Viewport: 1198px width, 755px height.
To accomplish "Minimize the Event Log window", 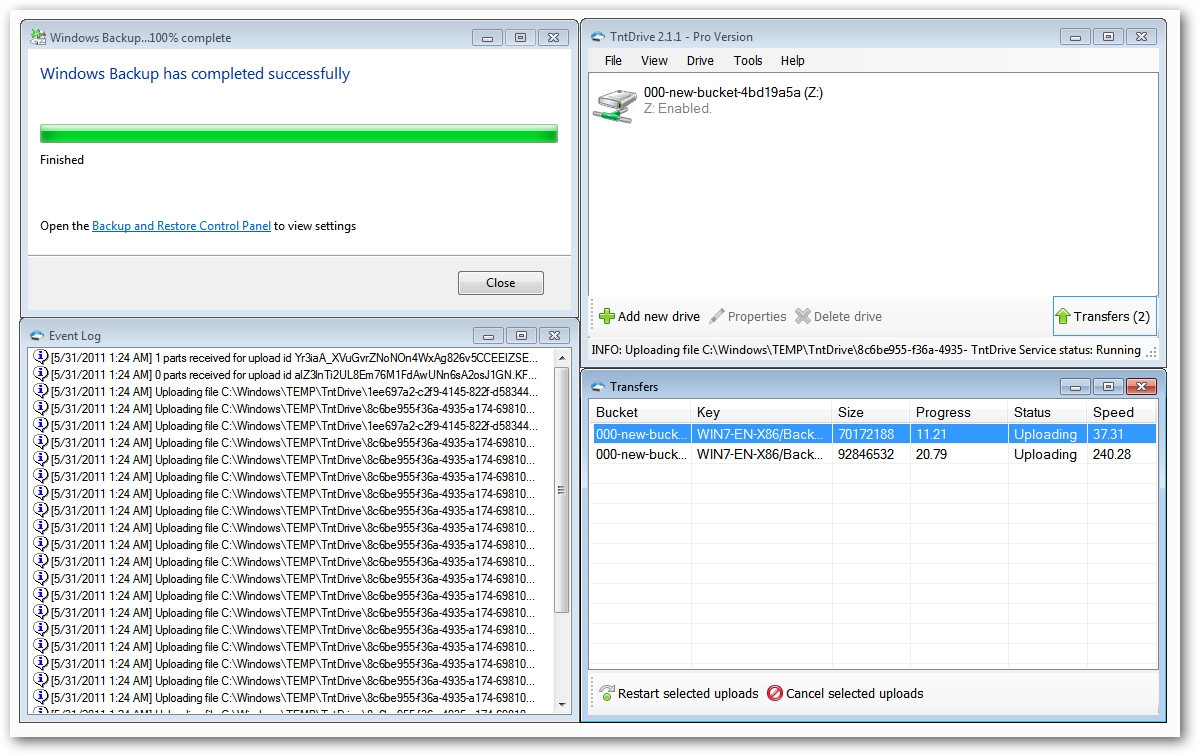I will (x=487, y=335).
